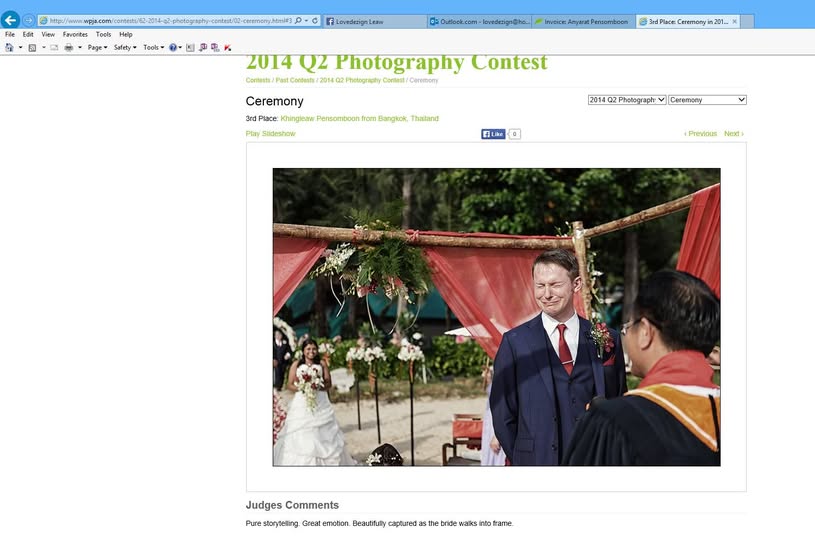Expand the 2014 Q2 Photography contest dropdown
The height and width of the screenshot is (540, 815).
(x=627, y=100)
